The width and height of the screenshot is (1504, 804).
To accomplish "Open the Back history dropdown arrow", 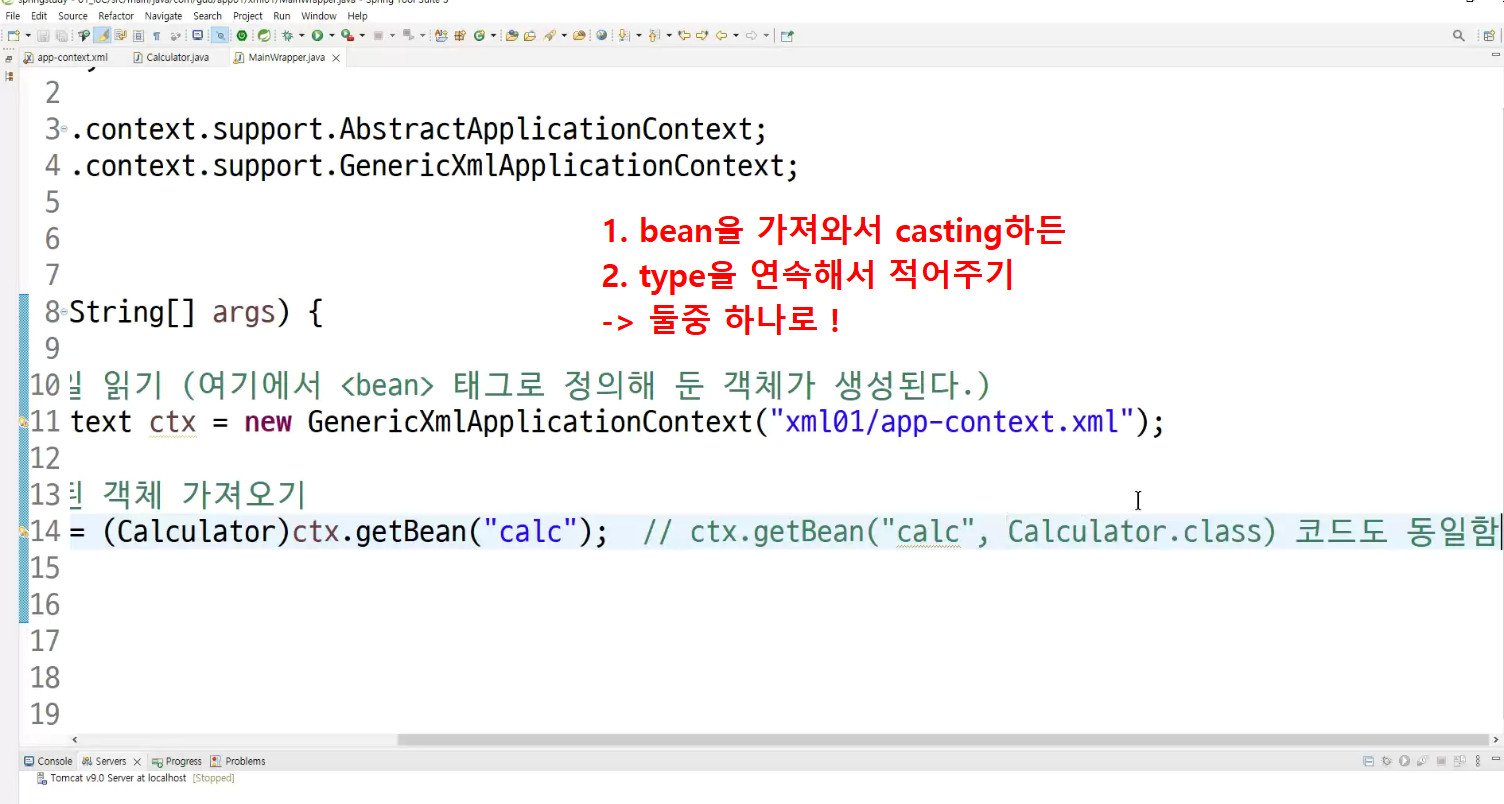I will click(735, 35).
